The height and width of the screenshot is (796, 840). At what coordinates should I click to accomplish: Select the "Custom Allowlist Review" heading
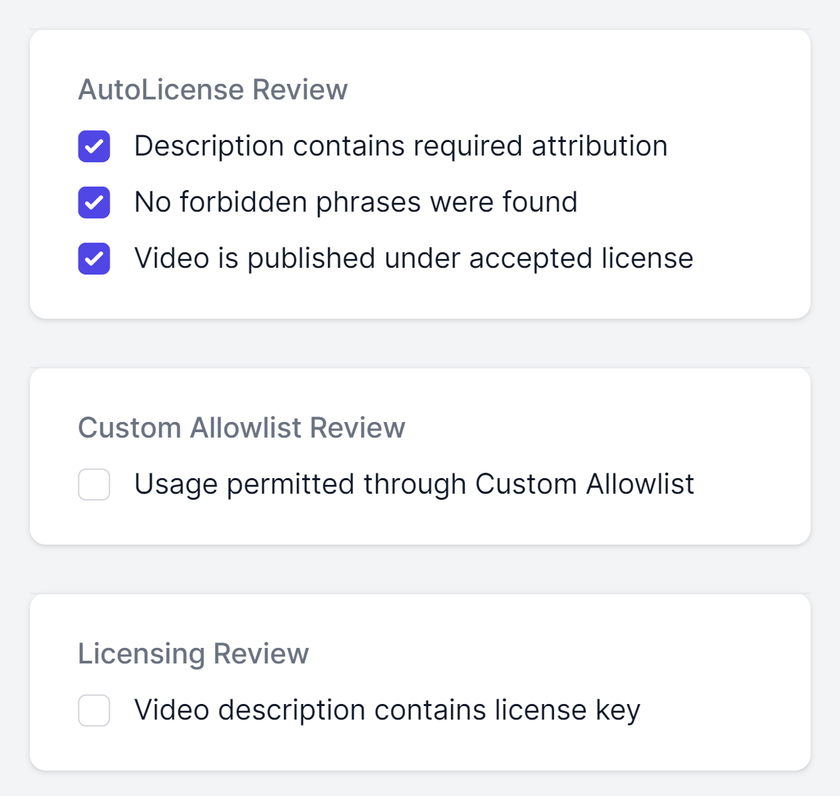pos(241,428)
